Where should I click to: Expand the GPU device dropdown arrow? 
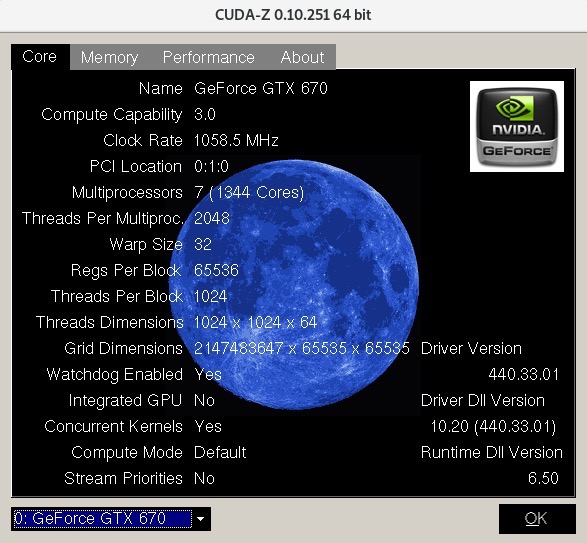tap(201, 519)
